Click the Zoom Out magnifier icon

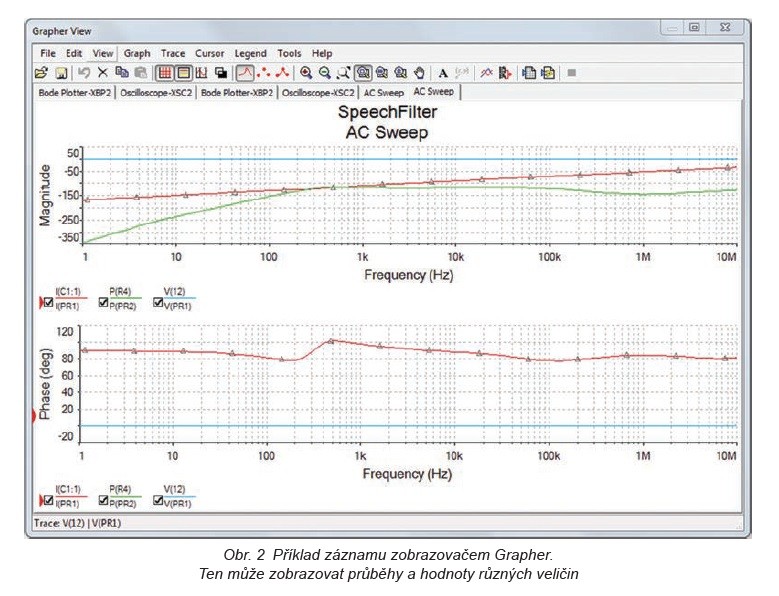[325, 73]
